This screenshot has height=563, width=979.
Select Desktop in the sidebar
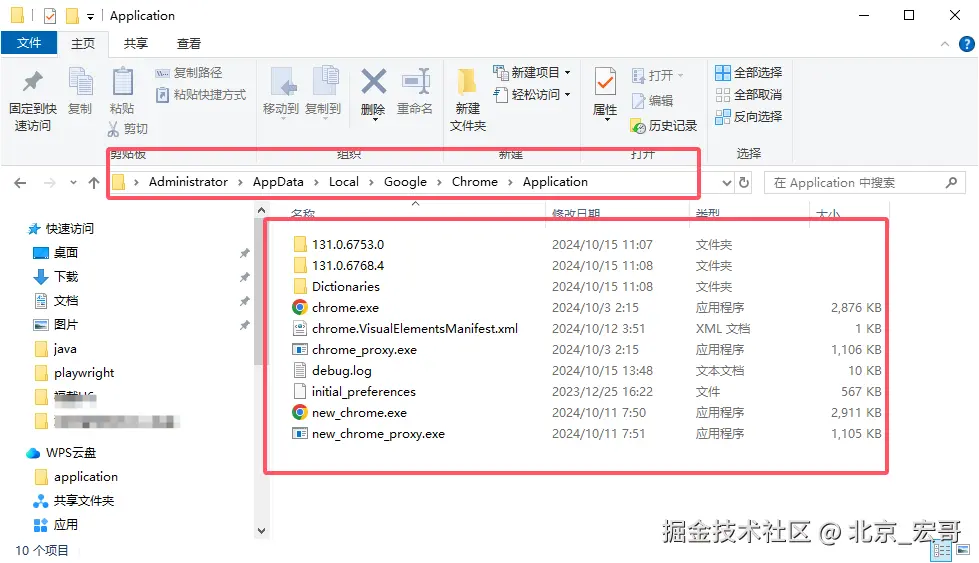(55, 253)
